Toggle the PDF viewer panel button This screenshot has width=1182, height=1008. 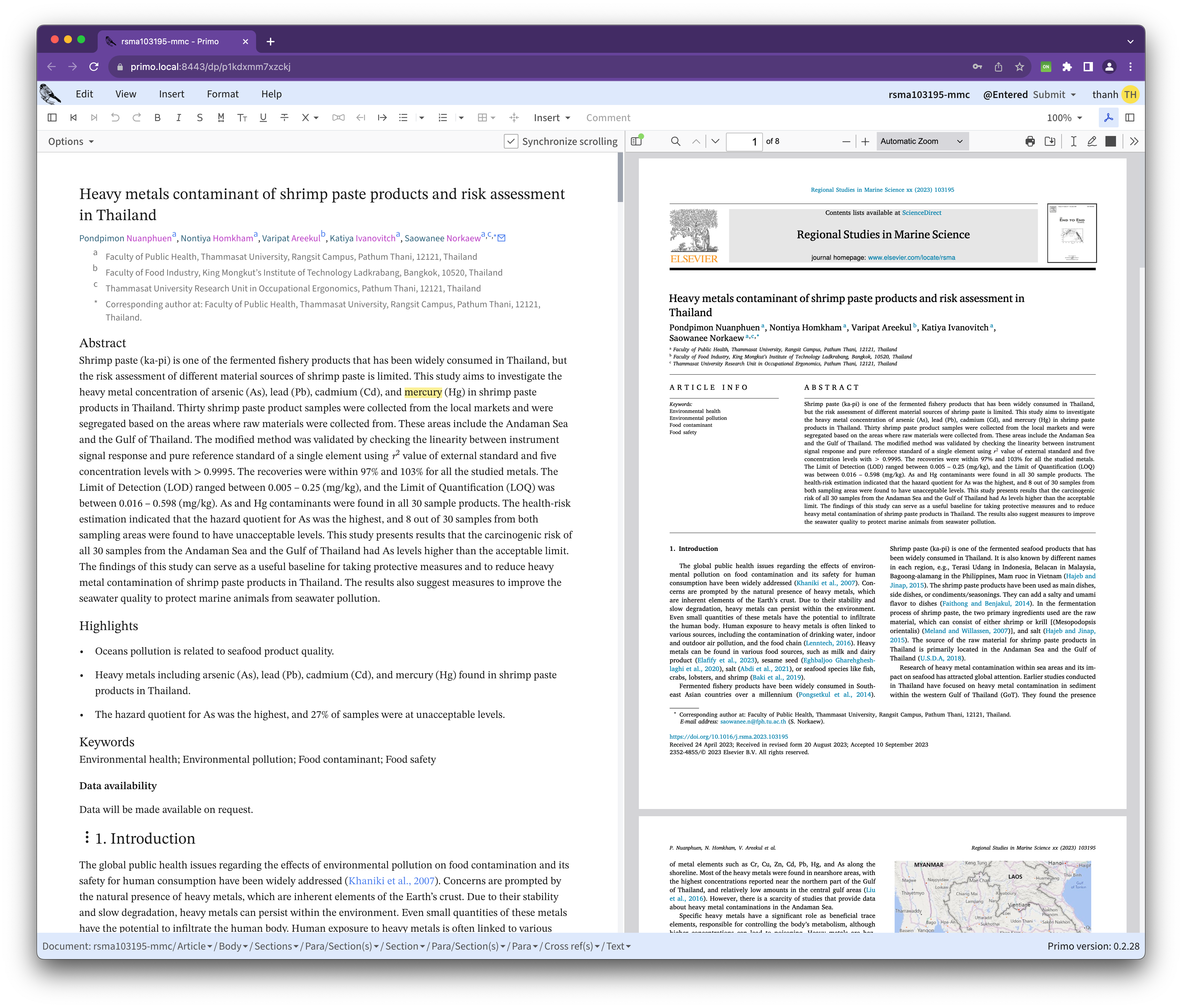coord(1108,118)
